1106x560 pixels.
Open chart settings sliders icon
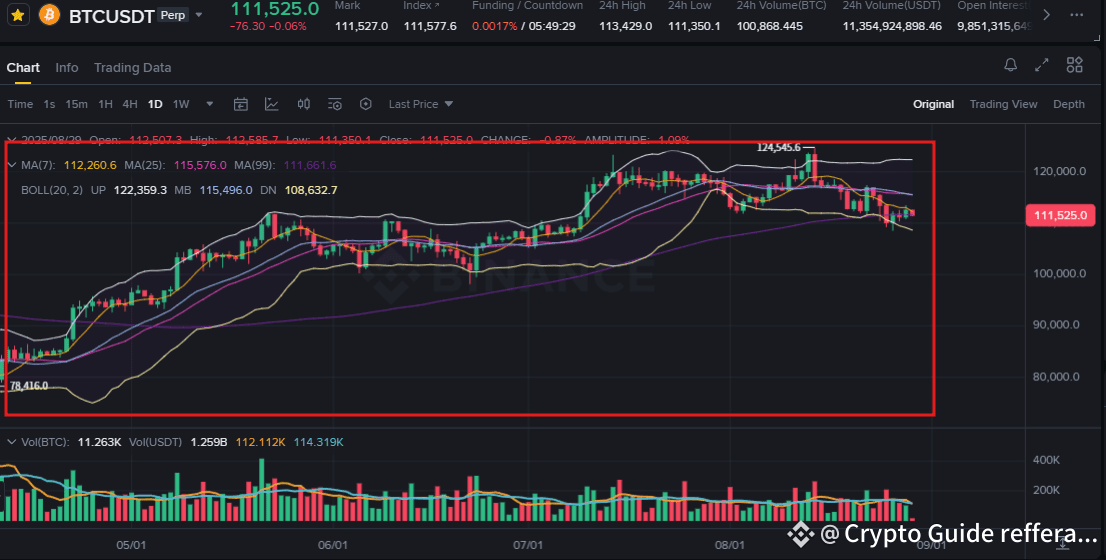coord(335,104)
